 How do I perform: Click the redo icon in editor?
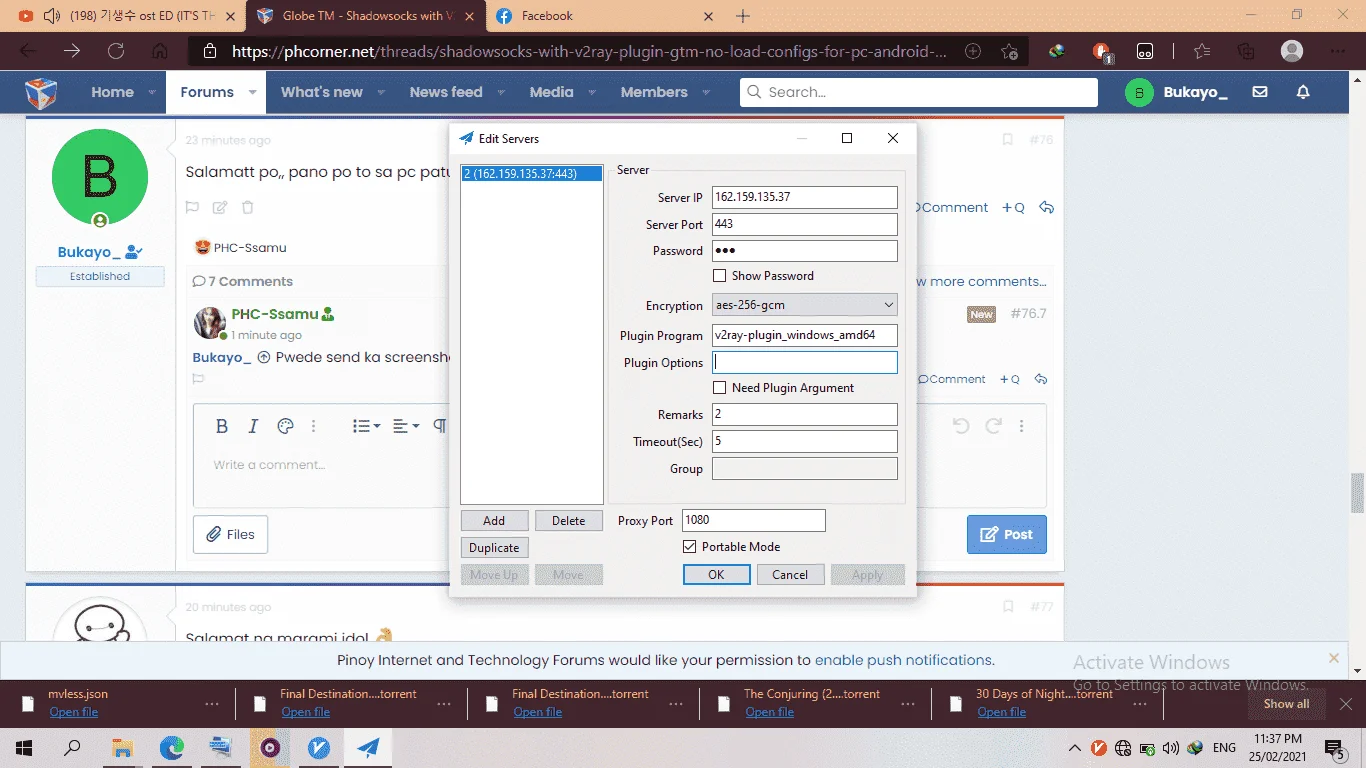pos(993,426)
